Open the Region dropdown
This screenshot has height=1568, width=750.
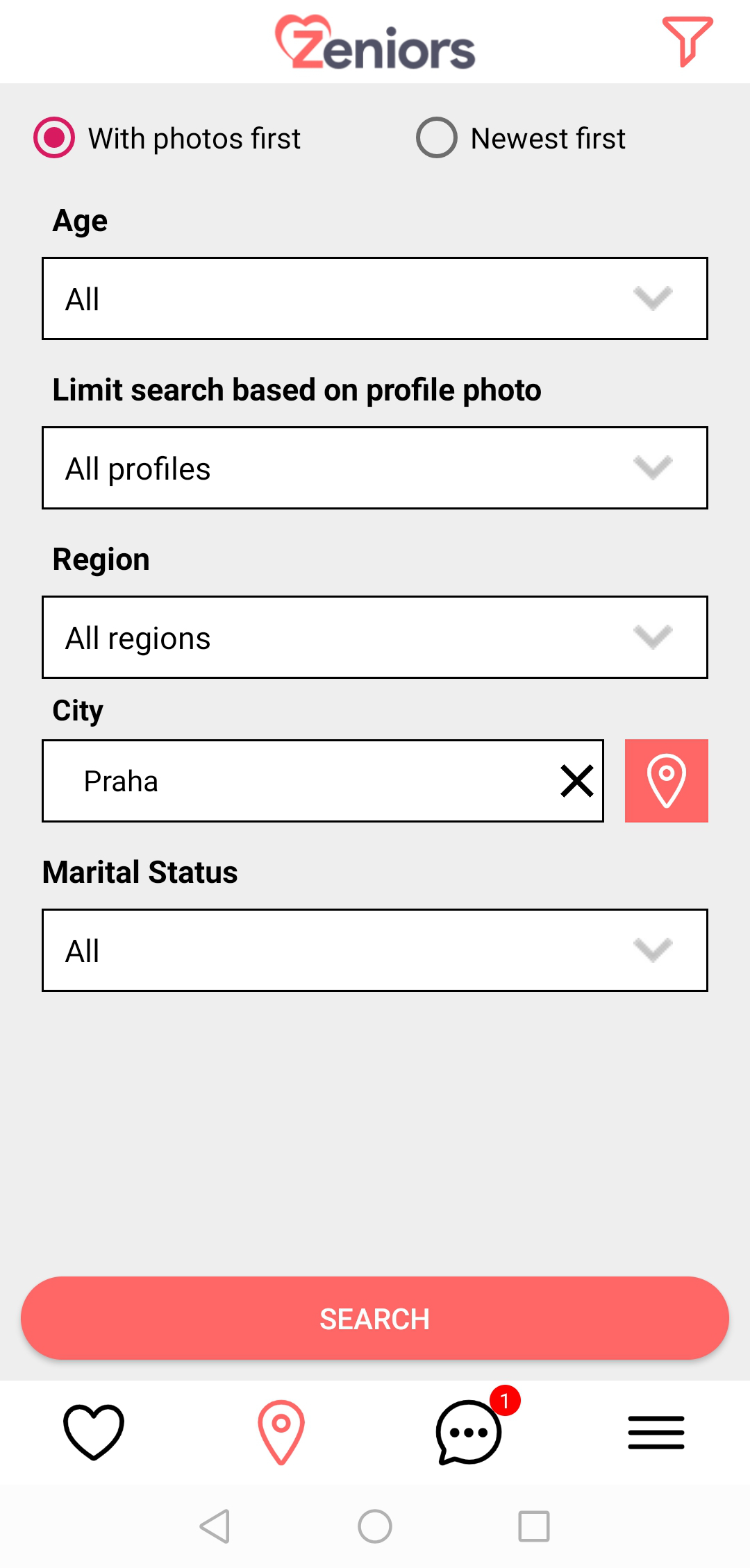(375, 637)
